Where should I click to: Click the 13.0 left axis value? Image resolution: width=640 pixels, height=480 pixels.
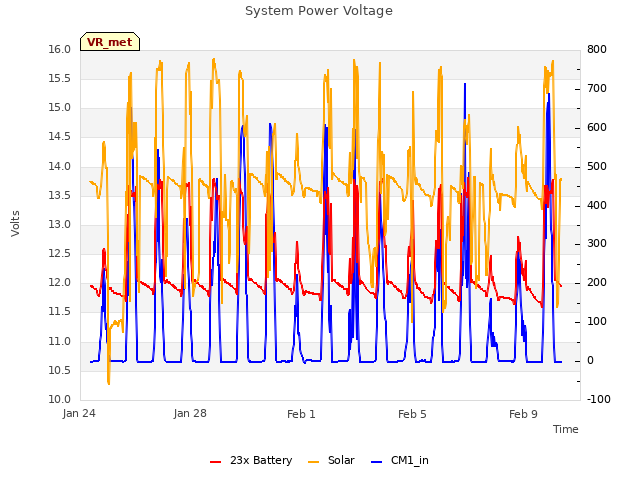(60, 224)
